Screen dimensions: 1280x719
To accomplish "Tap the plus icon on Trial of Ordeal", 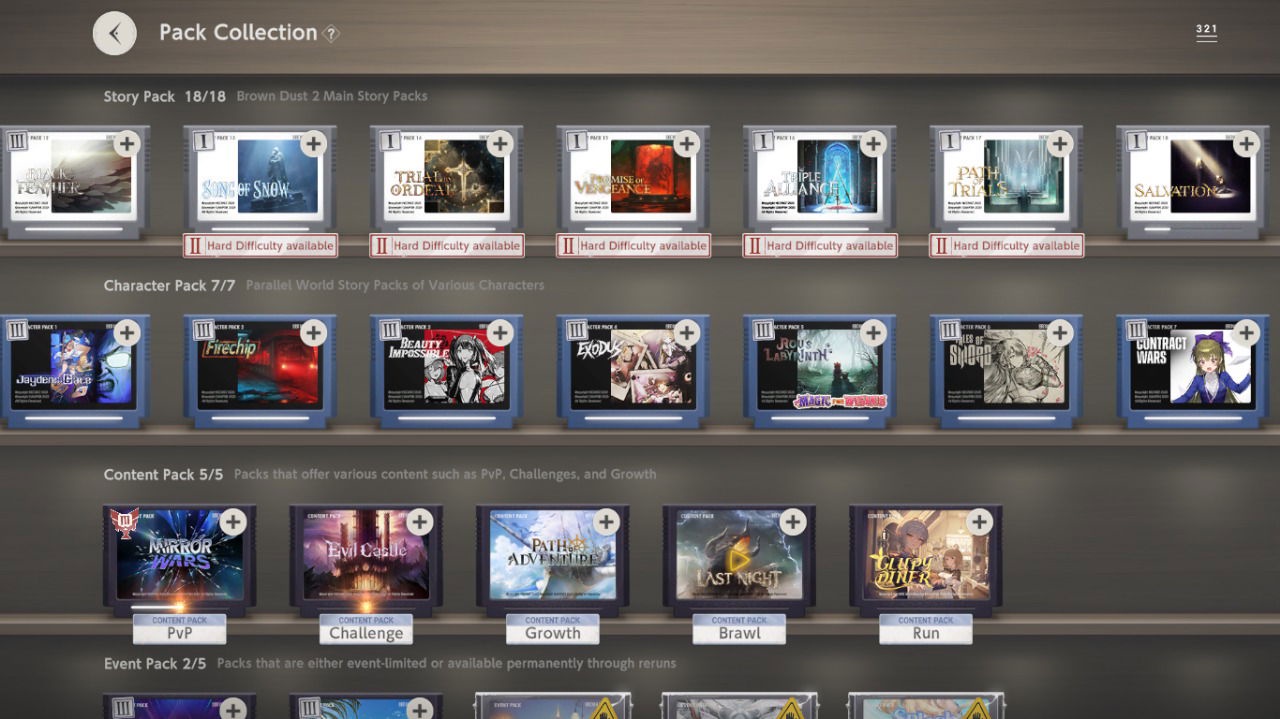I will click(500, 143).
